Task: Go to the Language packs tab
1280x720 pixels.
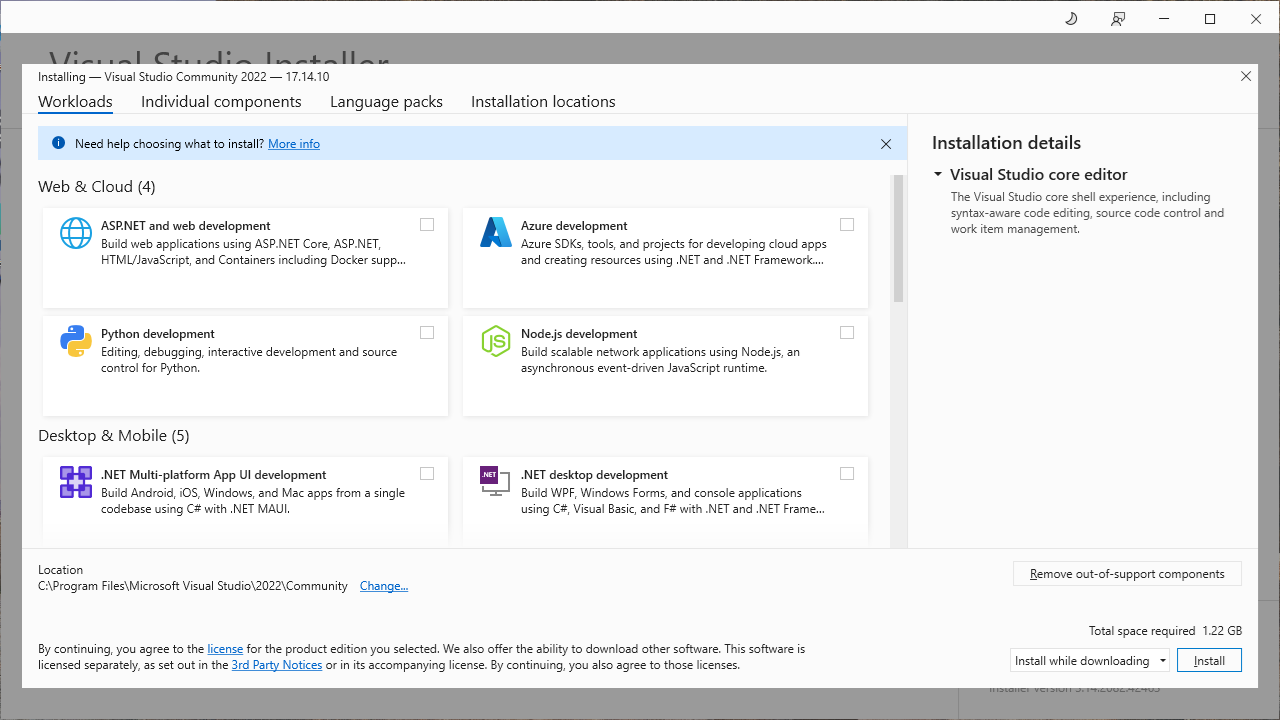Action: click(386, 102)
